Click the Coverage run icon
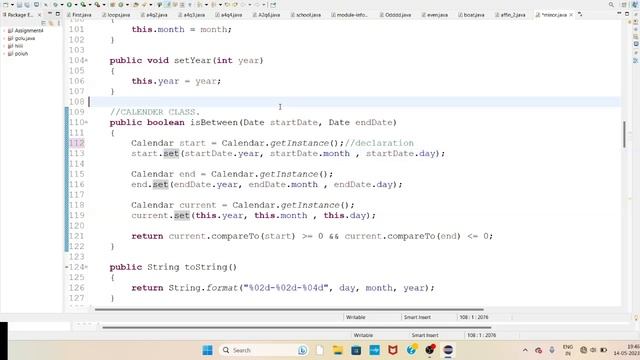 tap(83, 5)
